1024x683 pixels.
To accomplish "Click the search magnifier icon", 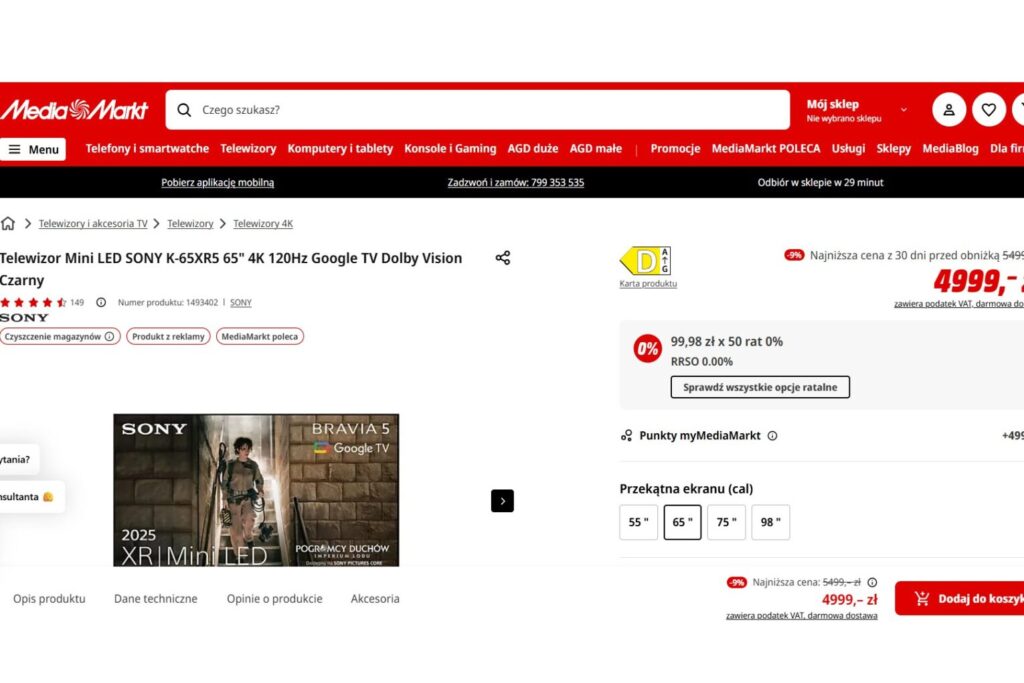I will coord(184,110).
